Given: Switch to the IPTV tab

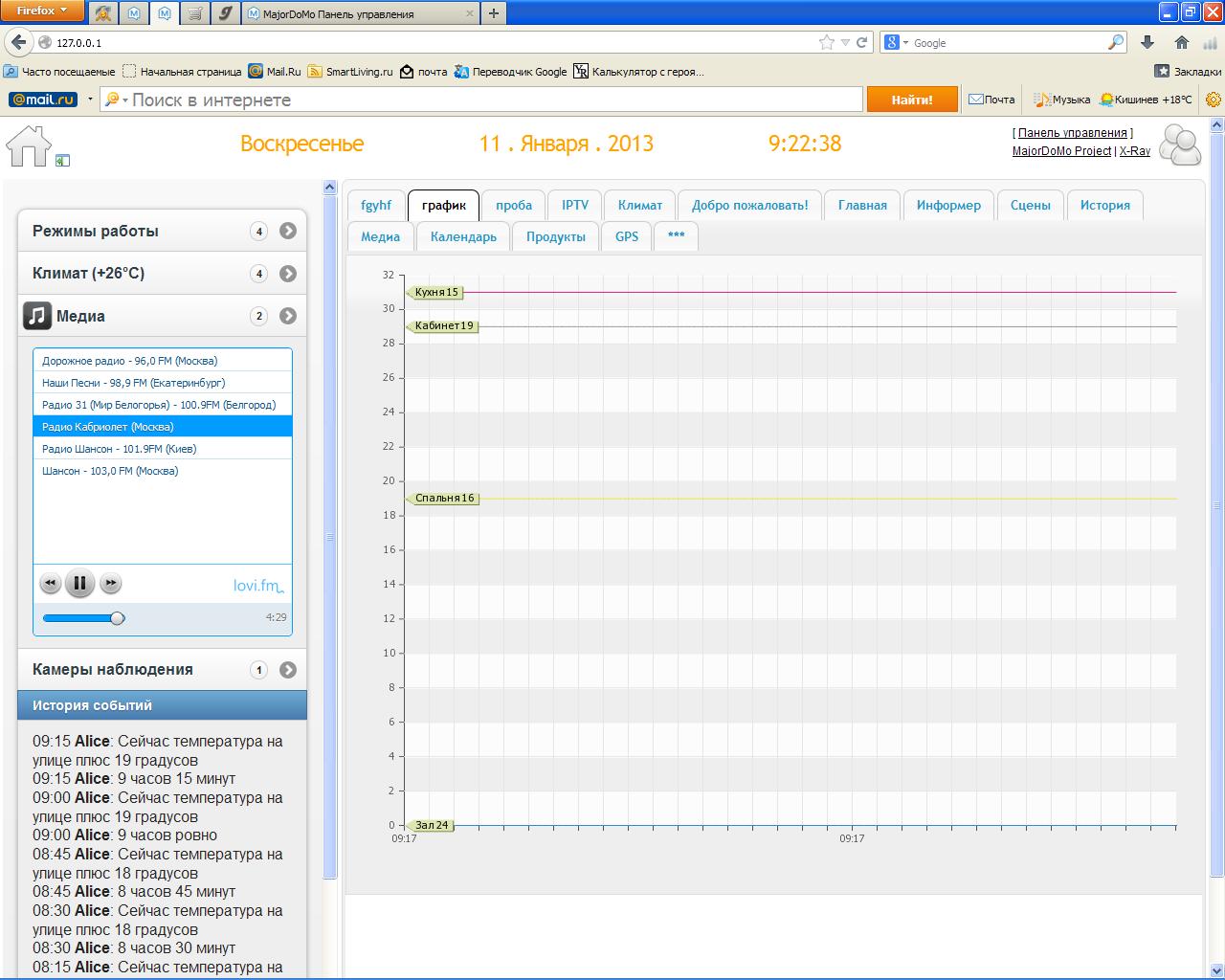Looking at the screenshot, I should 575,205.
